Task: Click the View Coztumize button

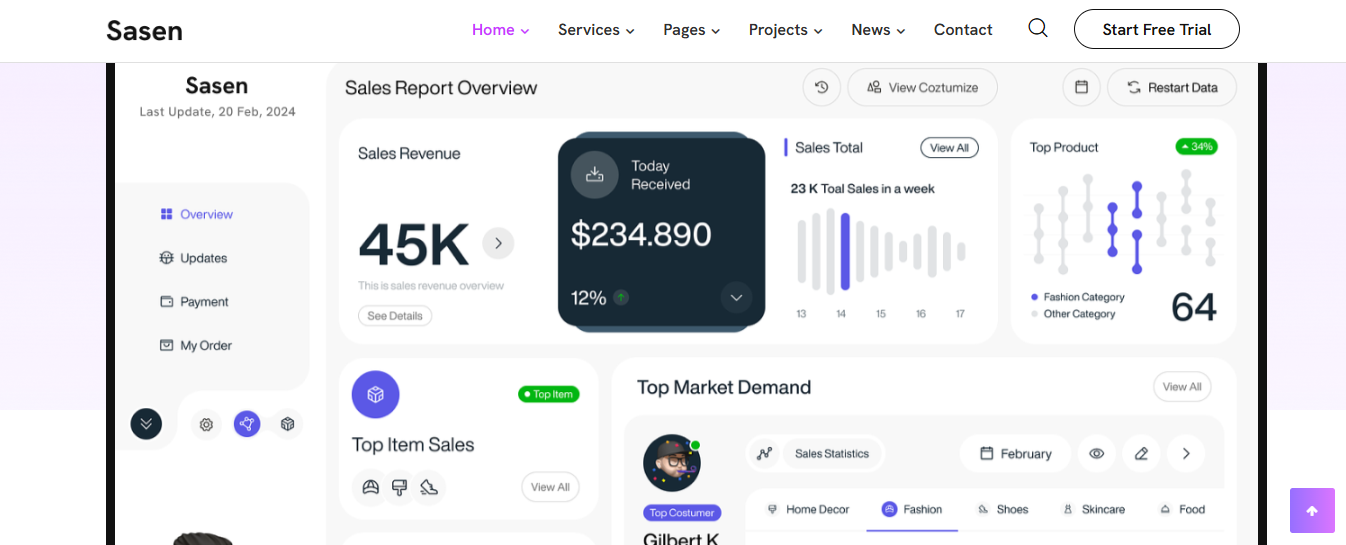Action: coord(922,87)
